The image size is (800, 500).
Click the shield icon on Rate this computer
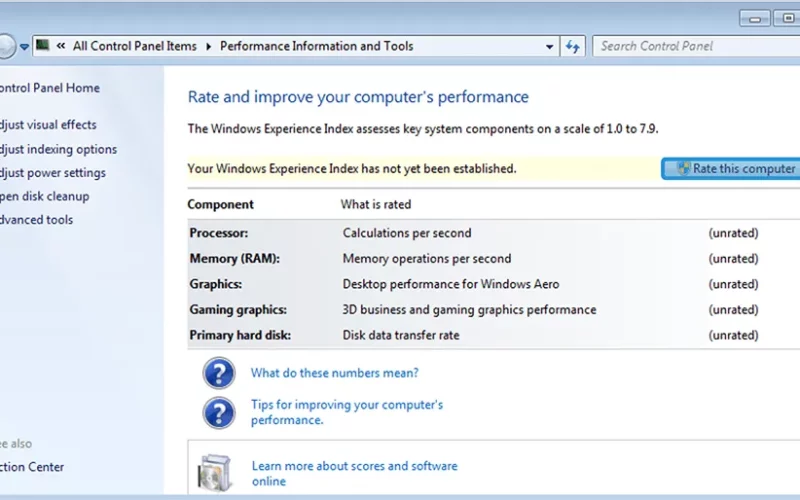click(x=683, y=168)
